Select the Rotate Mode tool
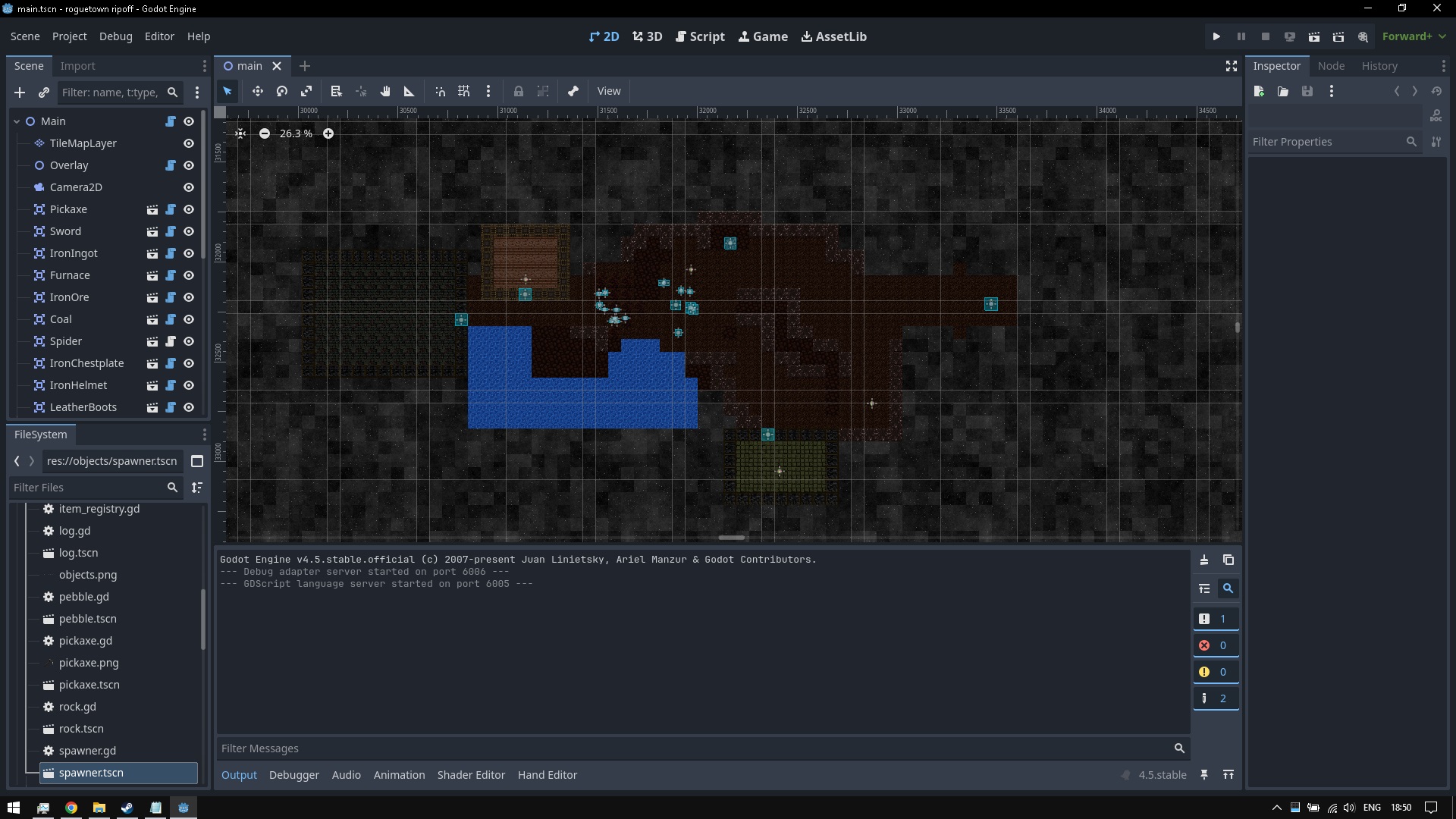 coord(282,91)
